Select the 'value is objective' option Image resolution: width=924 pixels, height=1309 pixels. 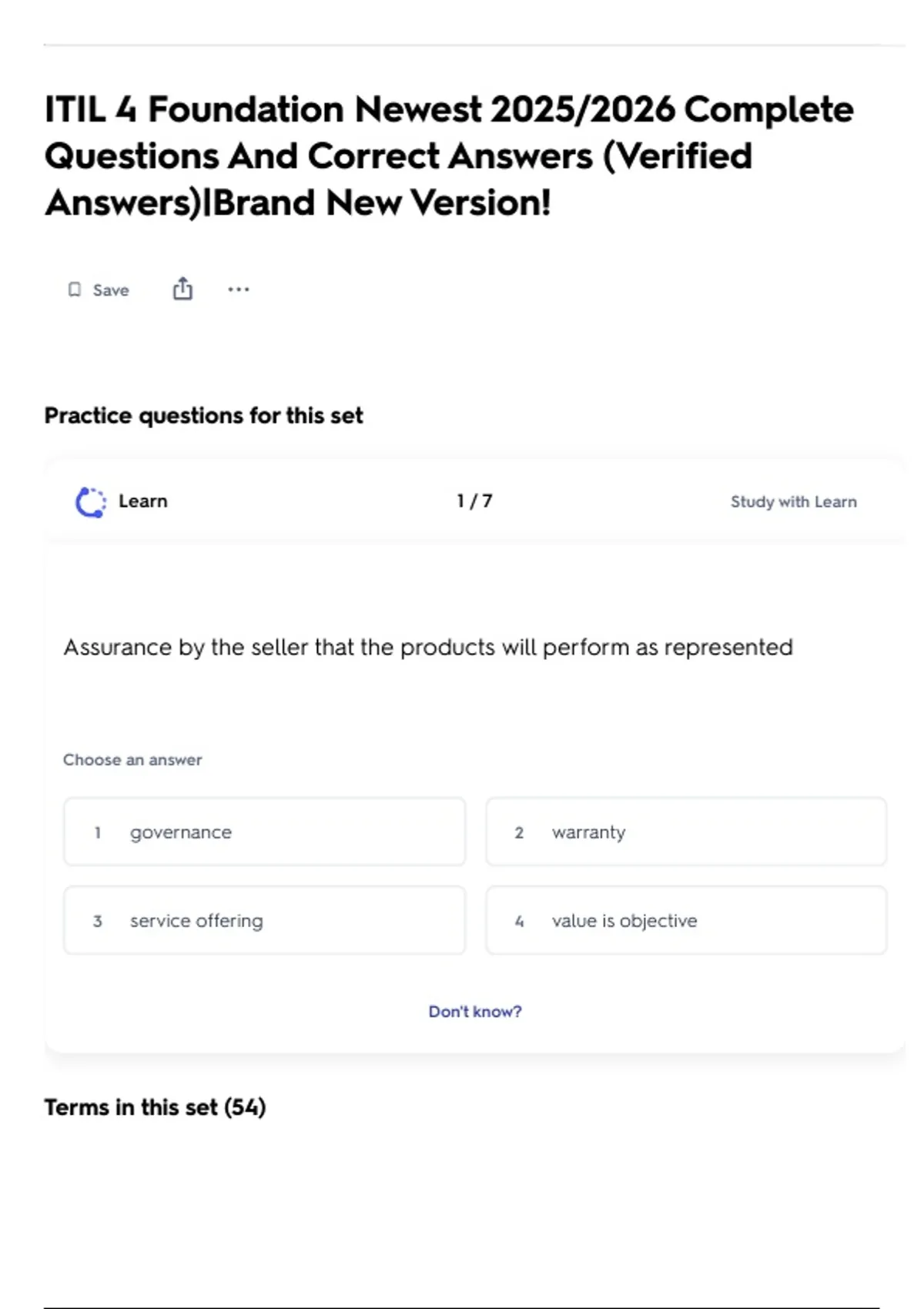(x=685, y=921)
